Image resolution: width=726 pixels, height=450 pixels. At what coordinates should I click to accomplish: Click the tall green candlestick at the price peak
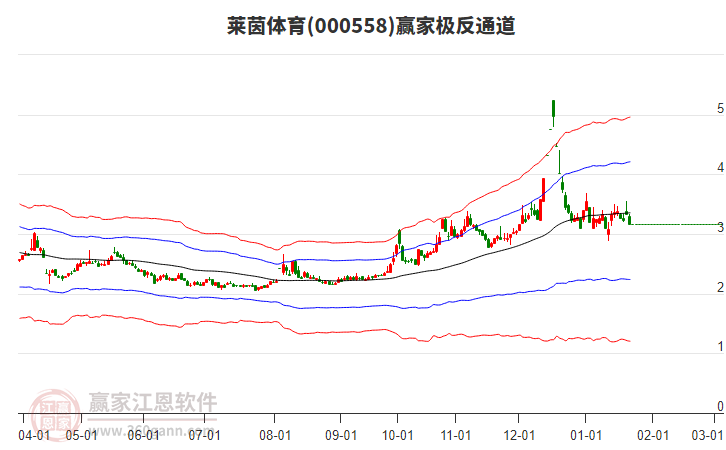(x=553, y=111)
